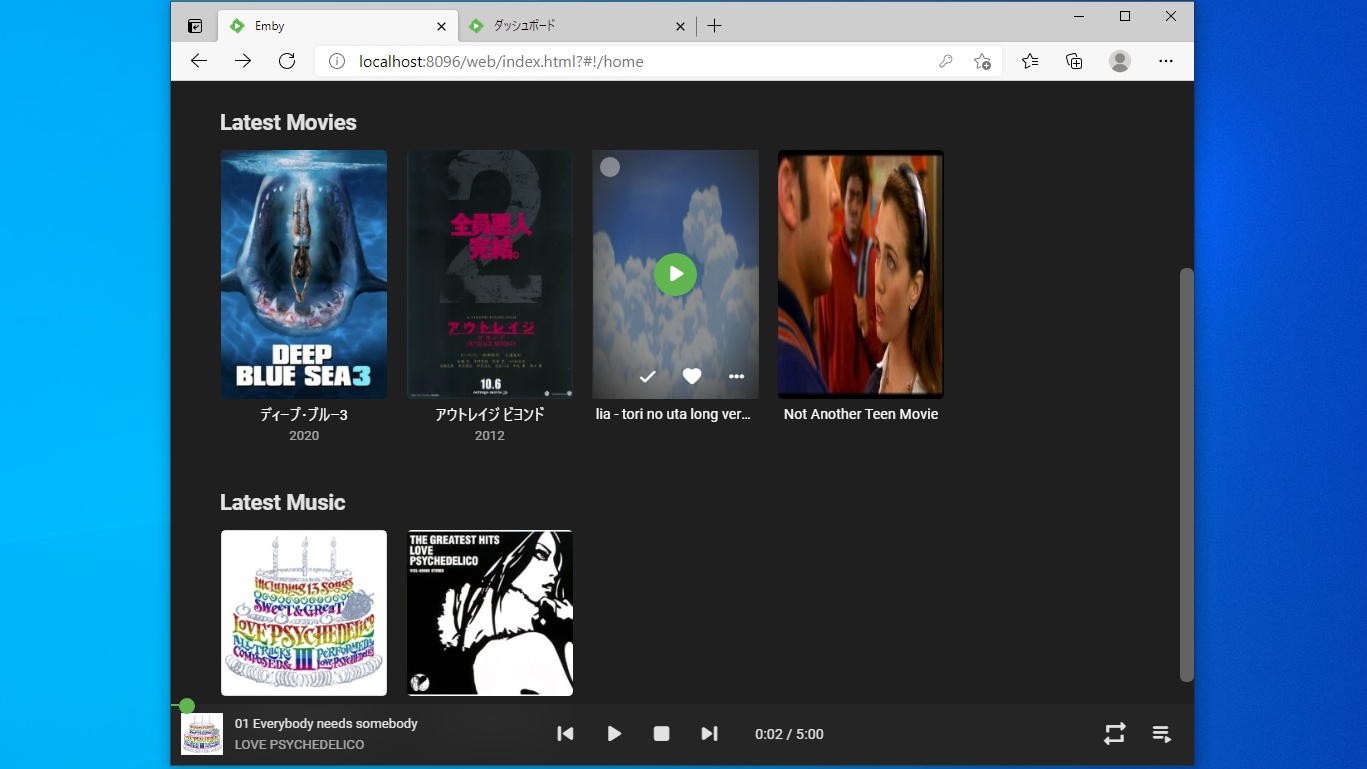The height and width of the screenshot is (769, 1367).
Task: Open the play queue list icon
Action: point(1161,734)
